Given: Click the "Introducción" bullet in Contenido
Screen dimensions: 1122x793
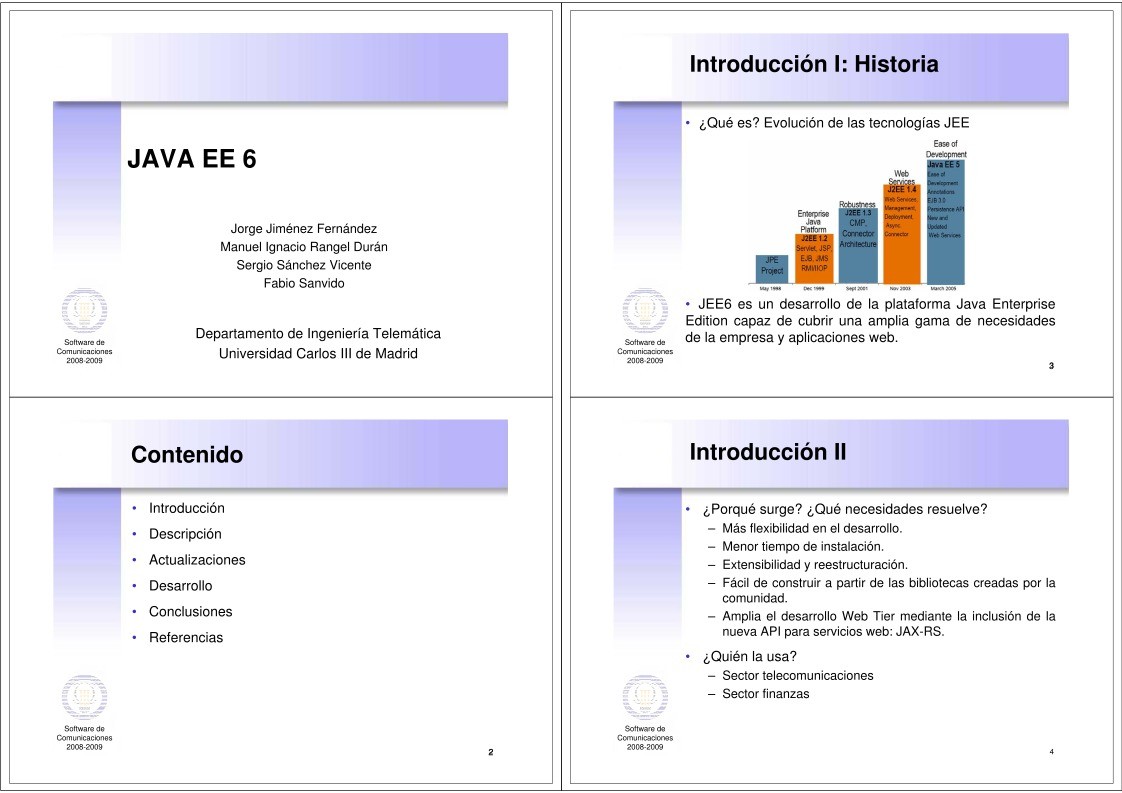Looking at the screenshot, I should [x=187, y=508].
